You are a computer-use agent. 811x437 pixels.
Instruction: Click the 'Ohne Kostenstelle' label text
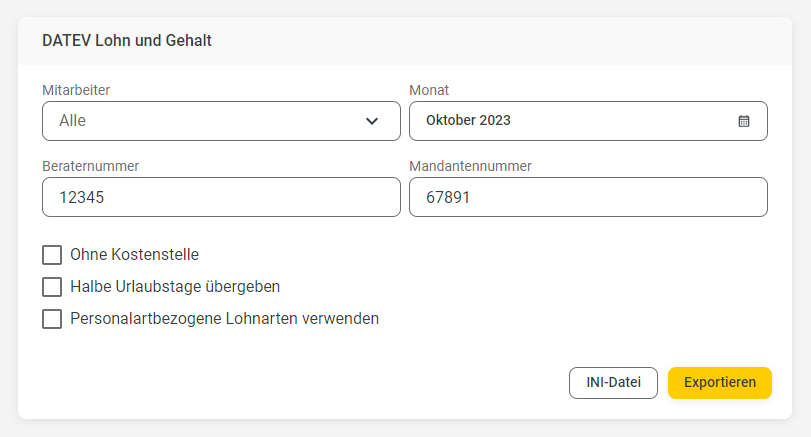(134, 255)
